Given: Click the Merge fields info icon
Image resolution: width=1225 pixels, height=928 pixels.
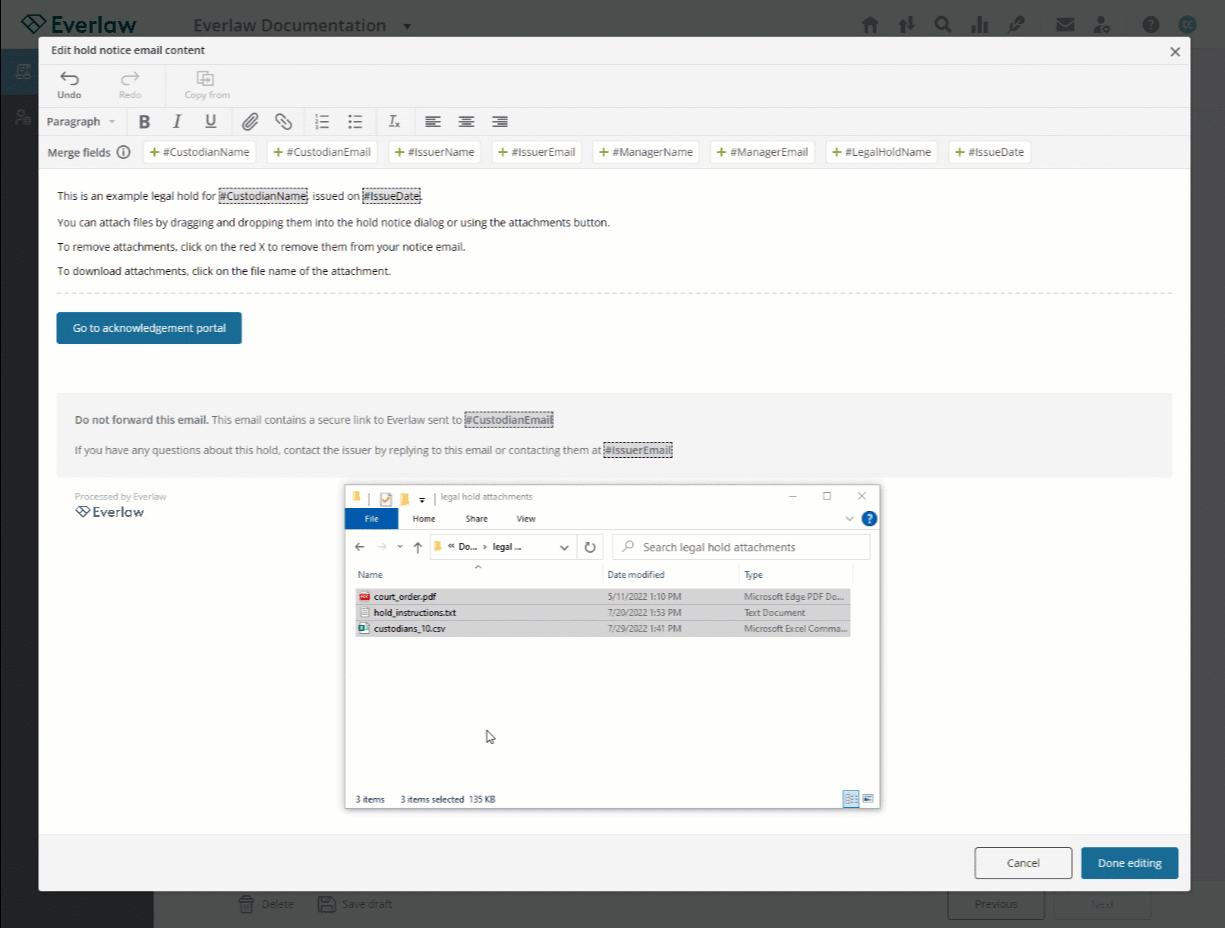Looking at the screenshot, I should click(123, 151).
